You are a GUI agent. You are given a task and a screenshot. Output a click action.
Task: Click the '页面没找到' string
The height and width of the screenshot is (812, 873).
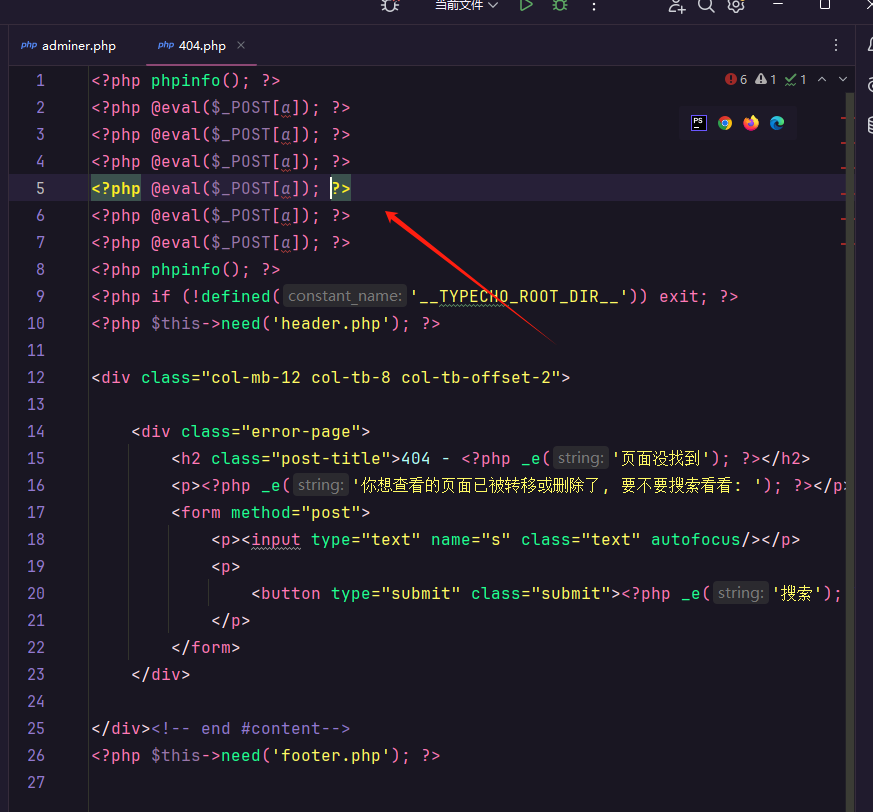coord(660,458)
